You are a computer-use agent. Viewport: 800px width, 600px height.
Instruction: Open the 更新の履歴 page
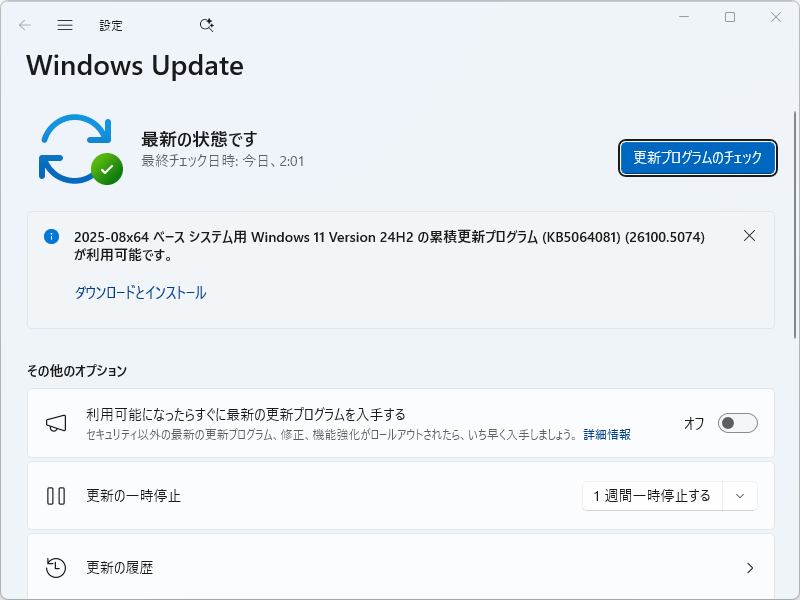click(300, 567)
